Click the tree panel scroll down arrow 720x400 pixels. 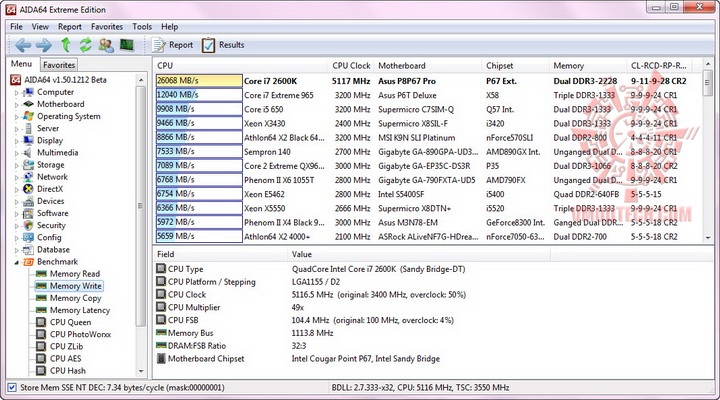[x=141, y=371]
